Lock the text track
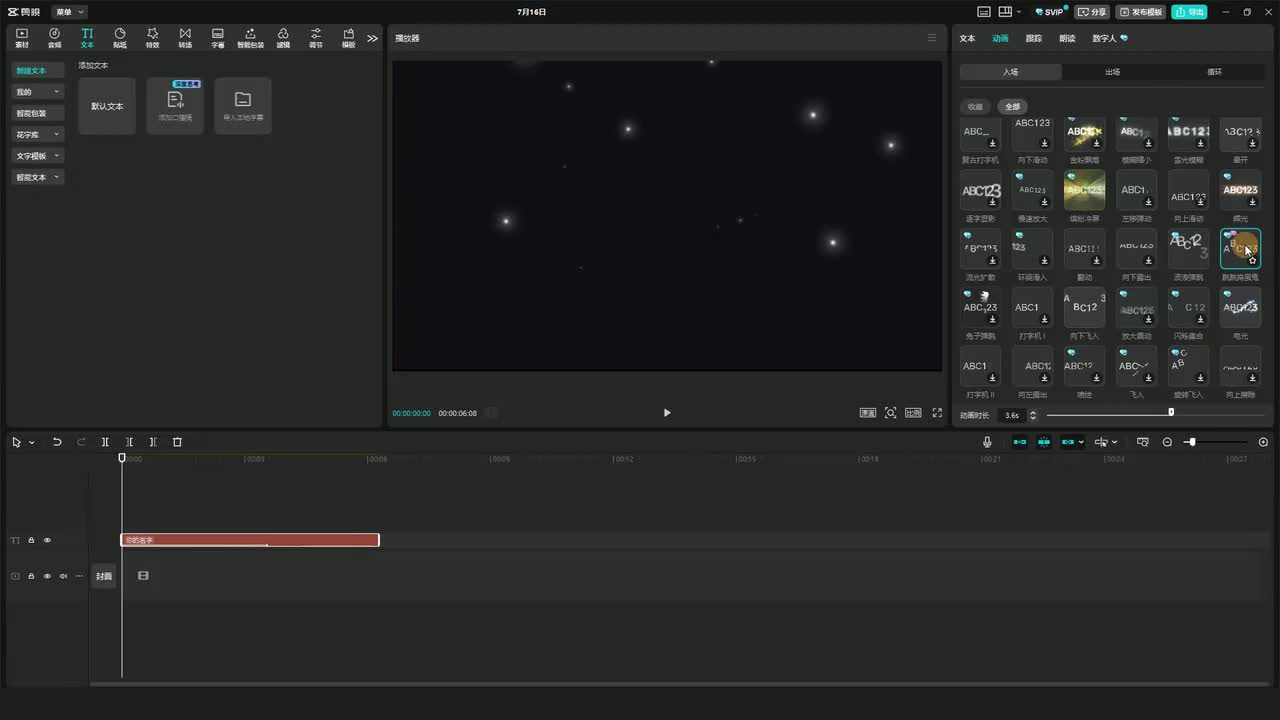Viewport: 1280px width, 720px height. point(31,540)
